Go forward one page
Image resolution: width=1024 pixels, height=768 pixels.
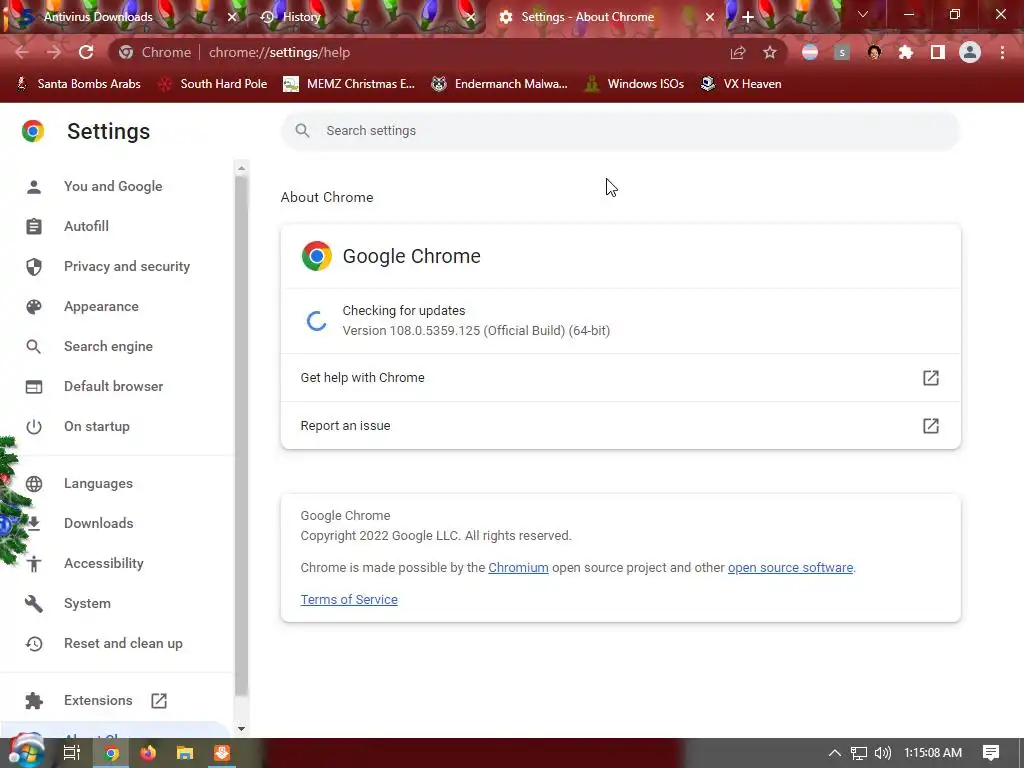[54, 52]
